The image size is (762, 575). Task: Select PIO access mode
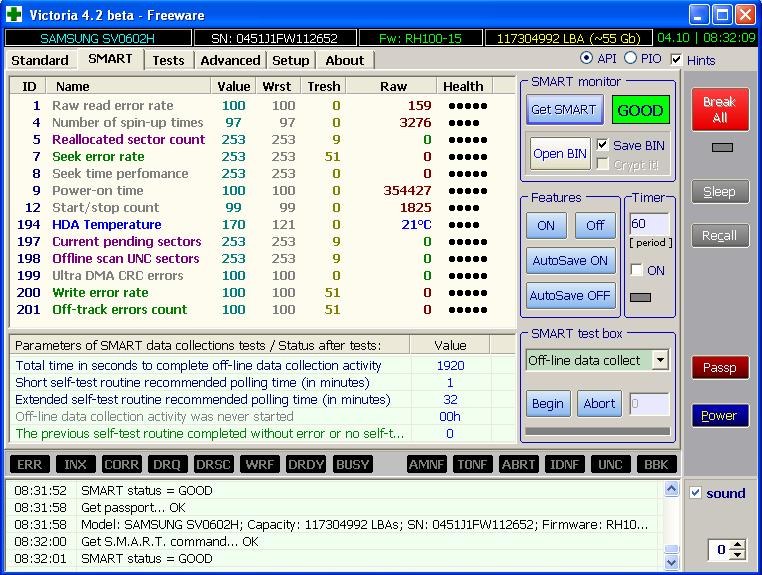(x=630, y=58)
